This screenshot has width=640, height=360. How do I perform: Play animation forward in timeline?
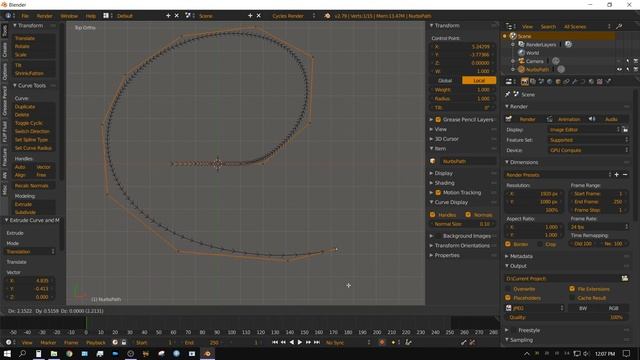tap(300, 342)
